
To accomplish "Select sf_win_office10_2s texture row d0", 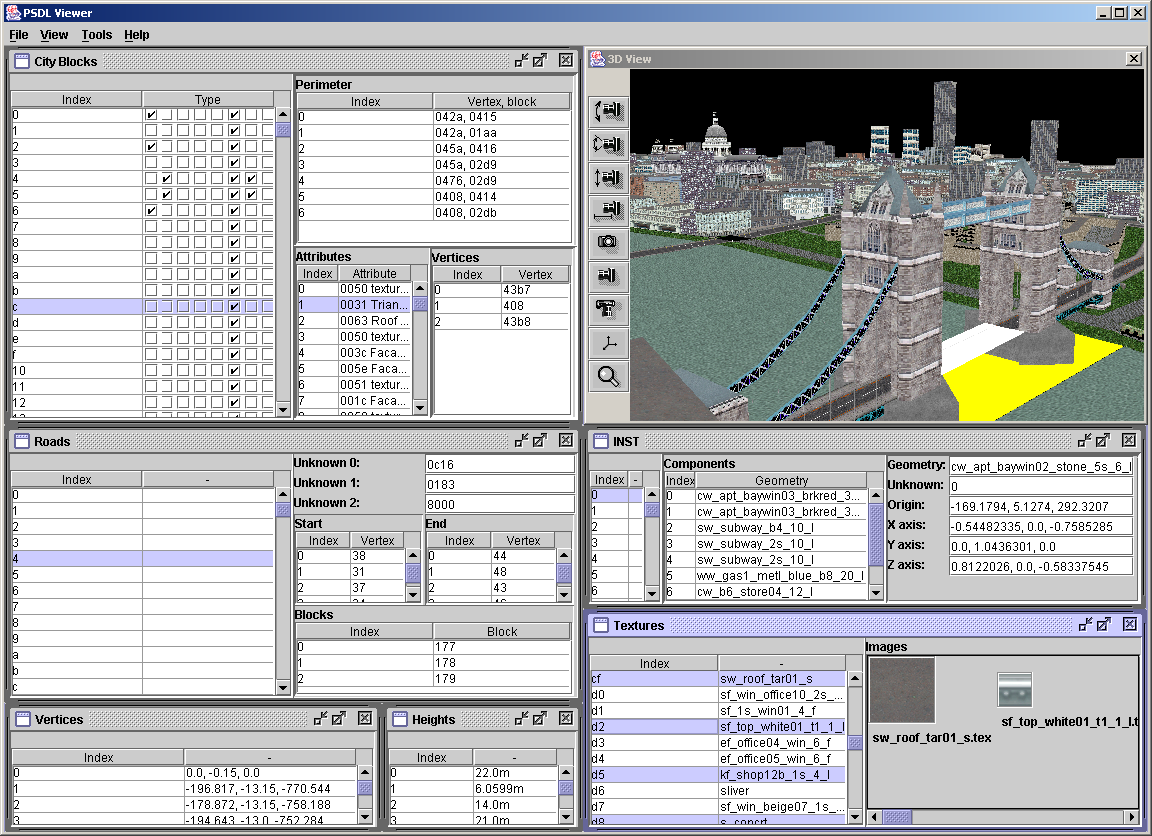I will pos(781,695).
